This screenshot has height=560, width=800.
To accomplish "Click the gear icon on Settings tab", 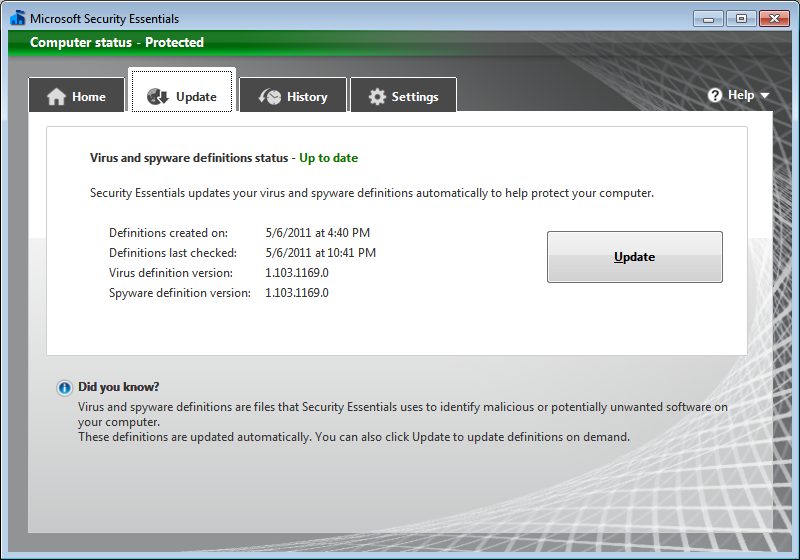I will (377, 97).
